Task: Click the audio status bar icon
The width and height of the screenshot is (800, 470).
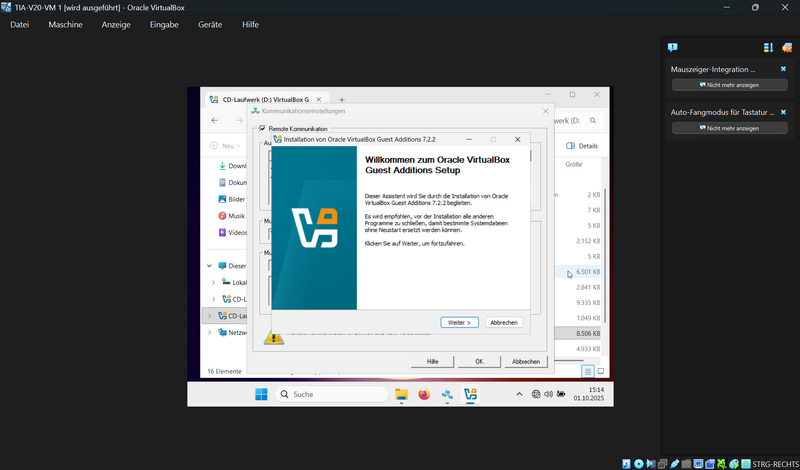Action: coord(651,463)
